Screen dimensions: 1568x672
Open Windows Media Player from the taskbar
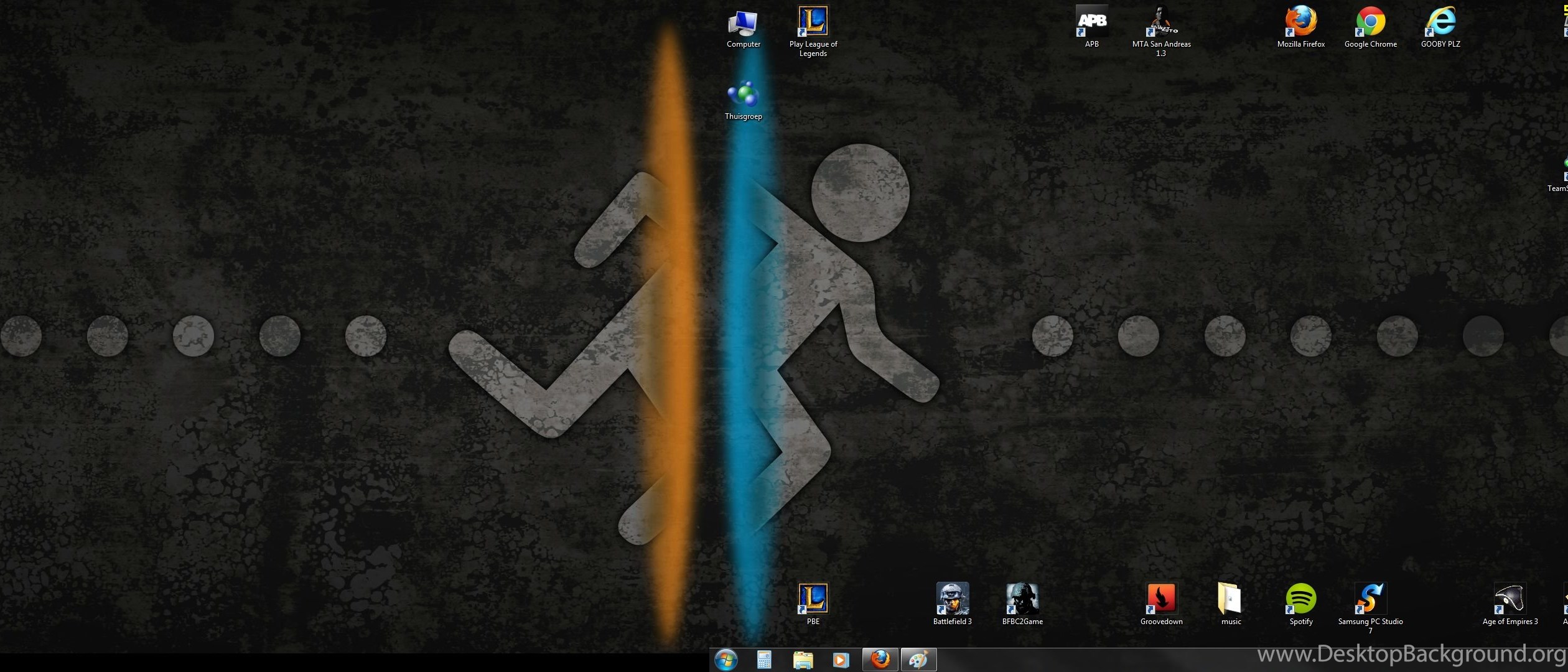click(x=840, y=660)
